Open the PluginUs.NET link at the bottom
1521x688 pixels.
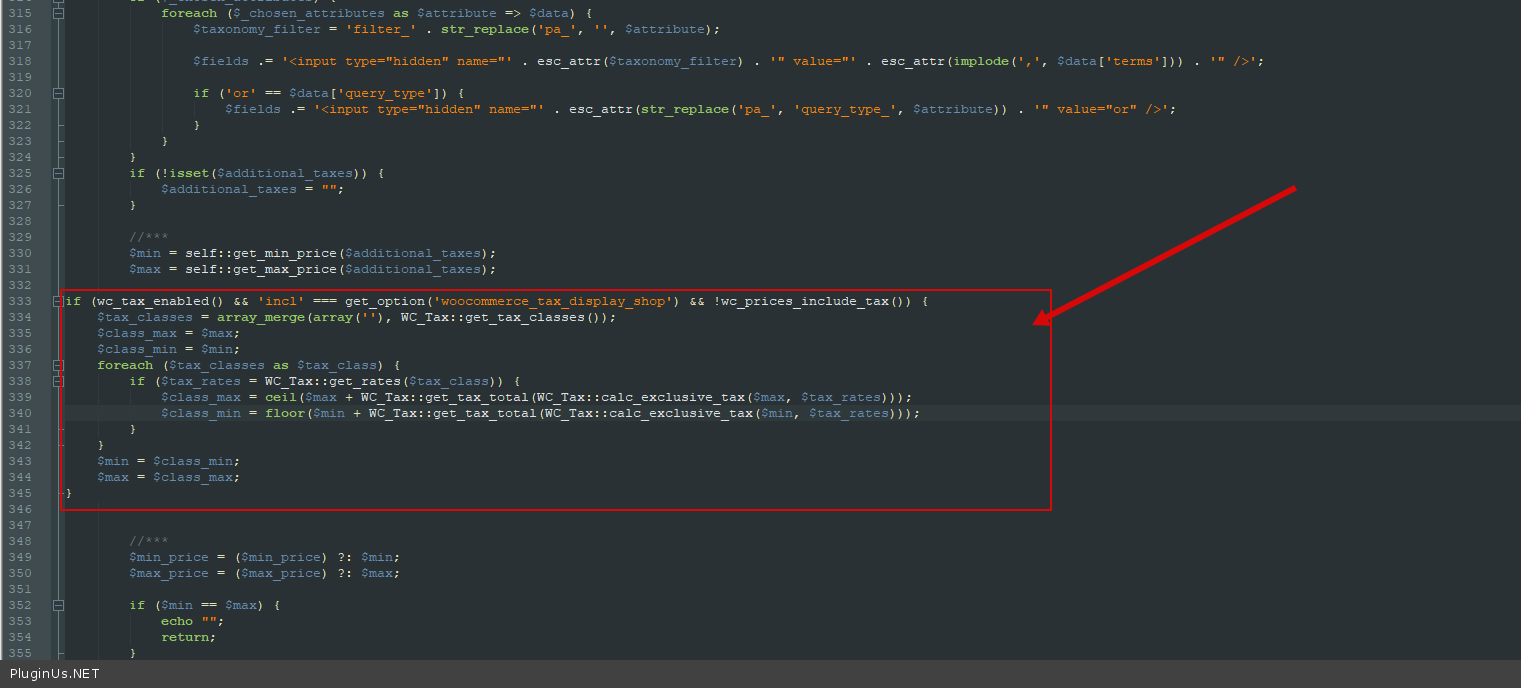click(x=55, y=674)
